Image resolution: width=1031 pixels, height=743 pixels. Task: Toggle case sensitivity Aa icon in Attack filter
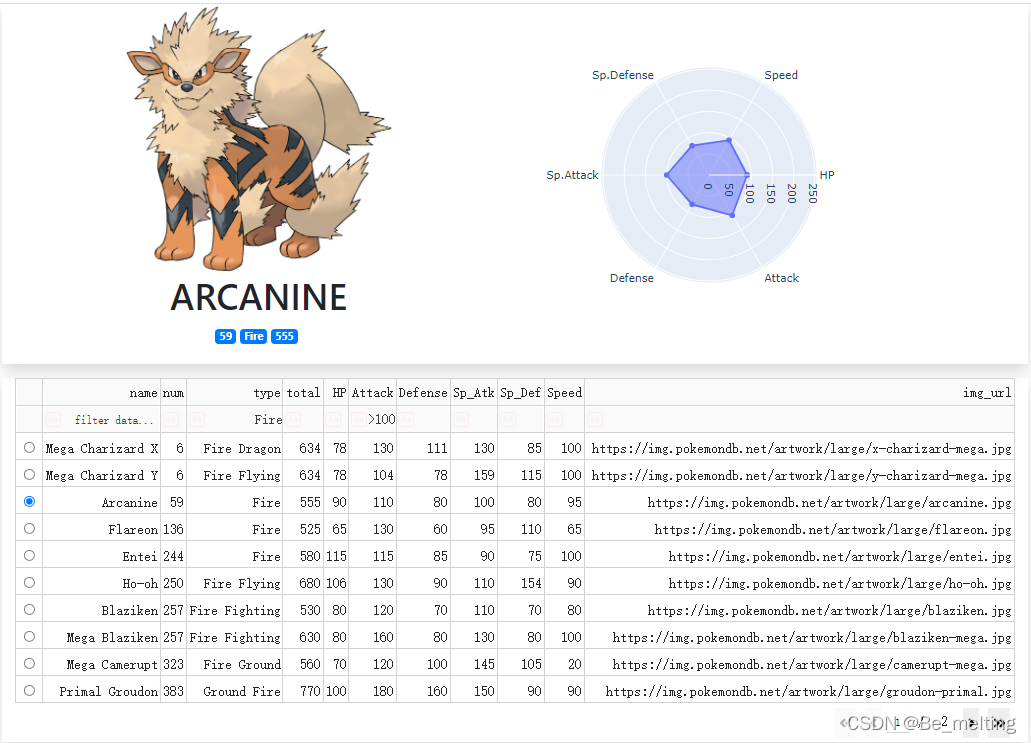358,419
